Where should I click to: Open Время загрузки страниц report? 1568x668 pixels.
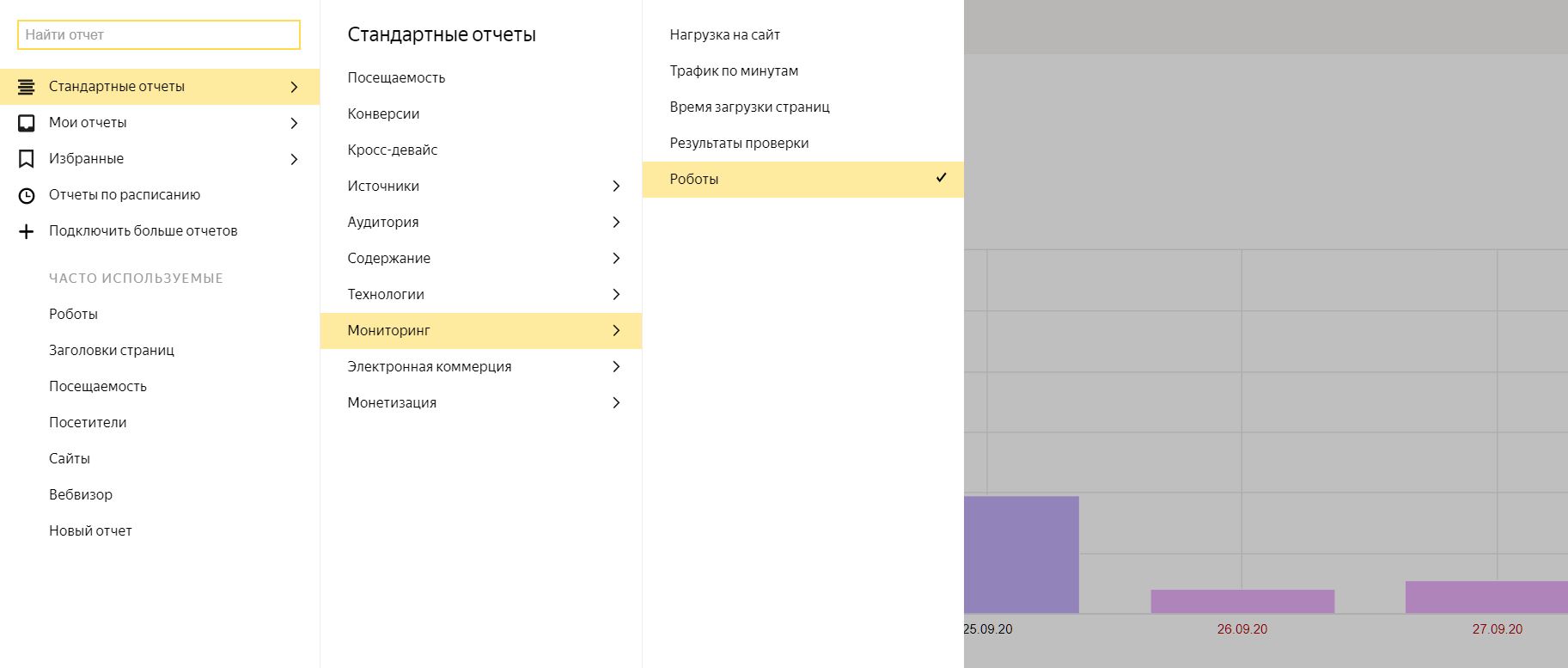point(749,107)
